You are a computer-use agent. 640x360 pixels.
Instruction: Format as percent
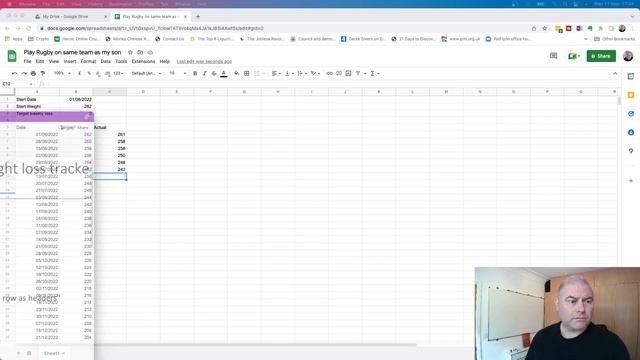[x=89, y=73]
